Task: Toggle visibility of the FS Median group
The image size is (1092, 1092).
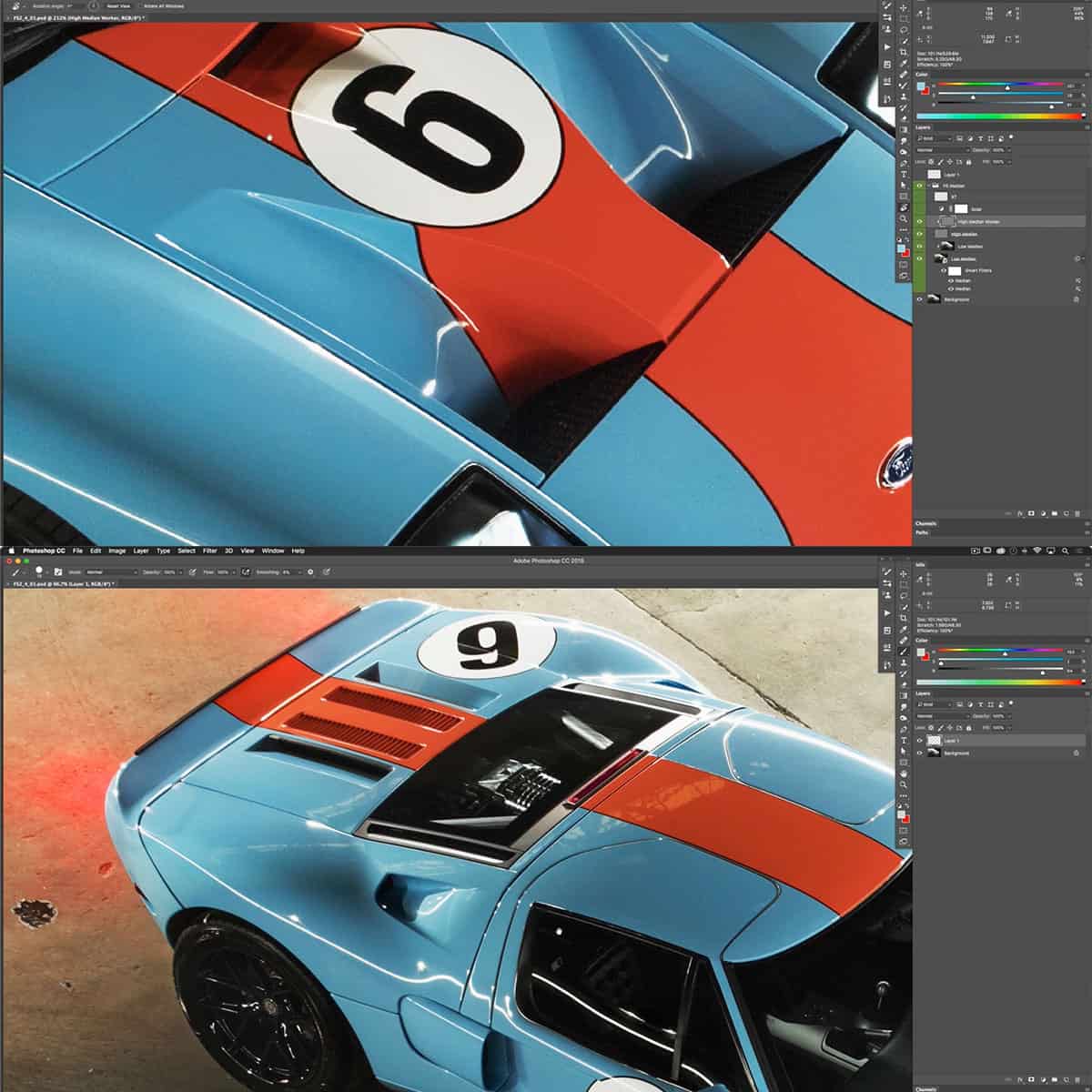Action: click(x=919, y=186)
